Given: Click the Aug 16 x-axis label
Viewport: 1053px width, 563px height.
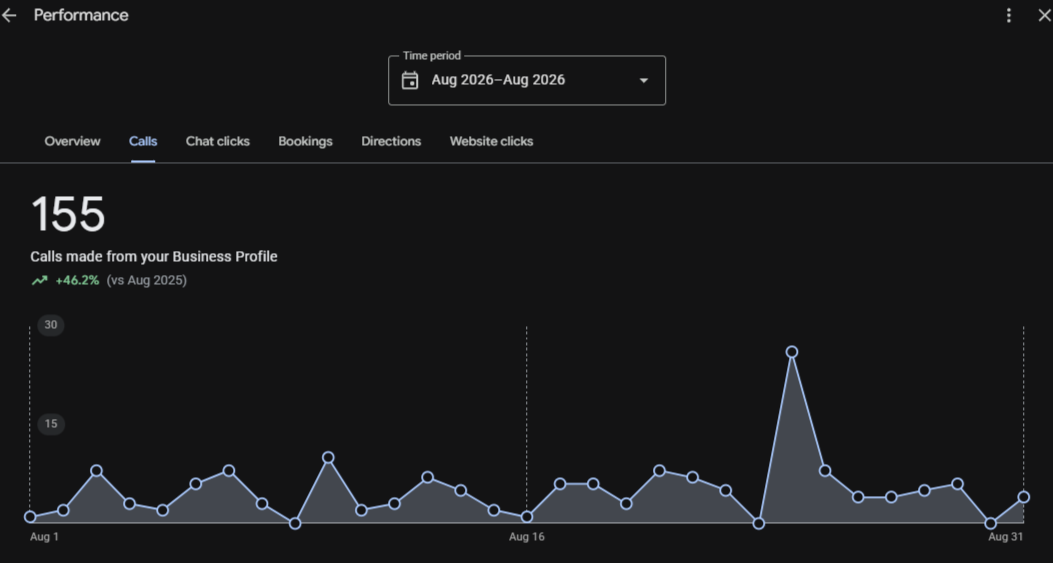Looking at the screenshot, I should [527, 537].
